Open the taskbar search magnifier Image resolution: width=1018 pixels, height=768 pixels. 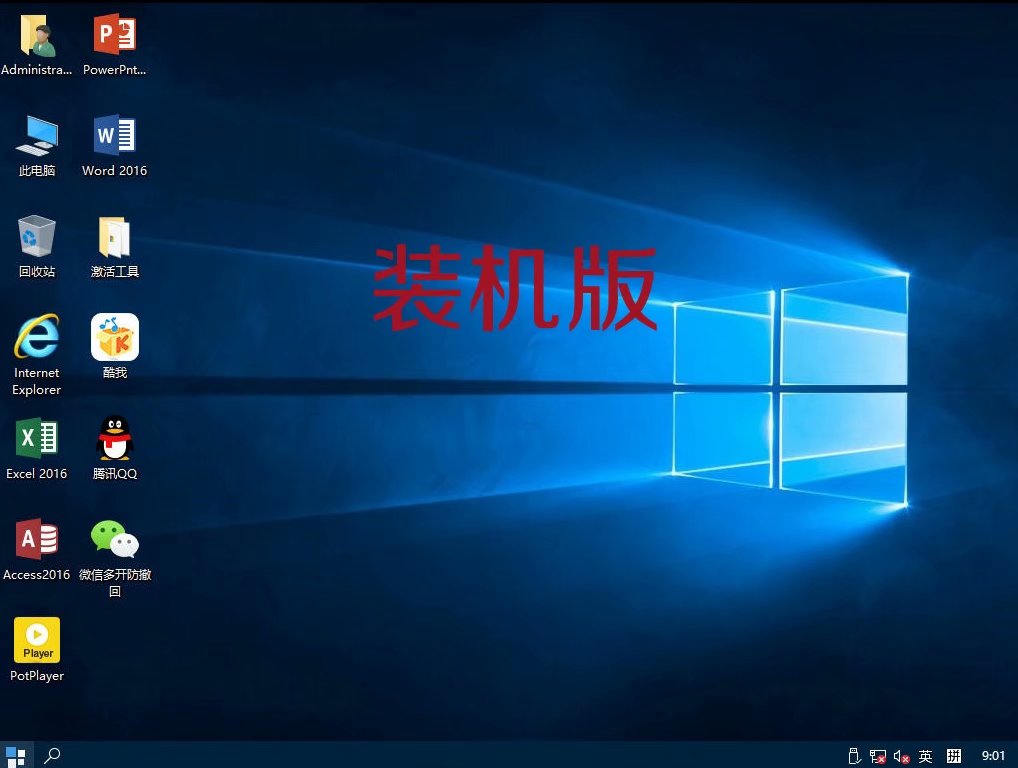tap(53, 756)
